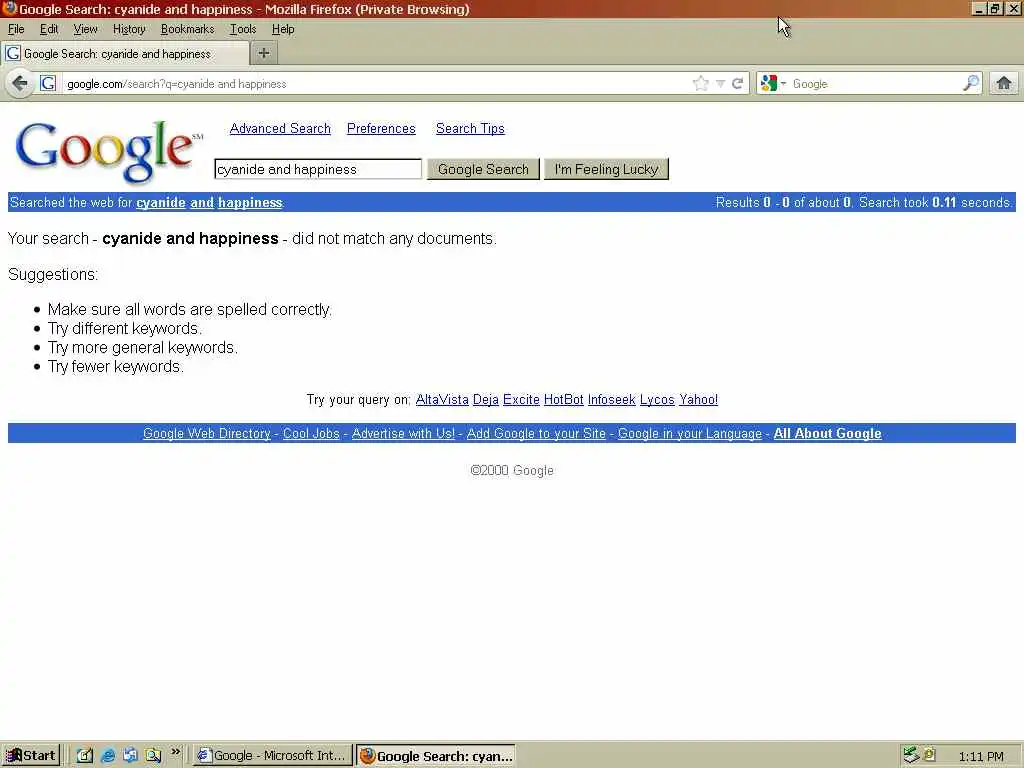Click the Outlook Express quick launch icon
1024x768 pixels.
click(x=130, y=756)
